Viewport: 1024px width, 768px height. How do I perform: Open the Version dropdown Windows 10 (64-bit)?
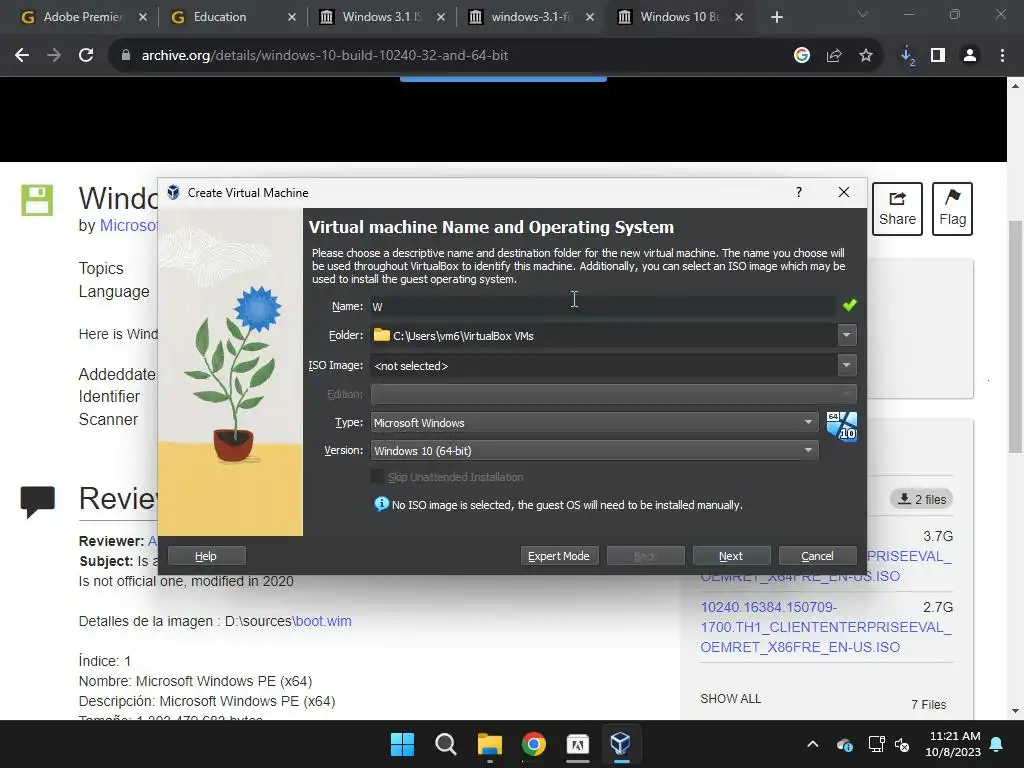coord(594,451)
